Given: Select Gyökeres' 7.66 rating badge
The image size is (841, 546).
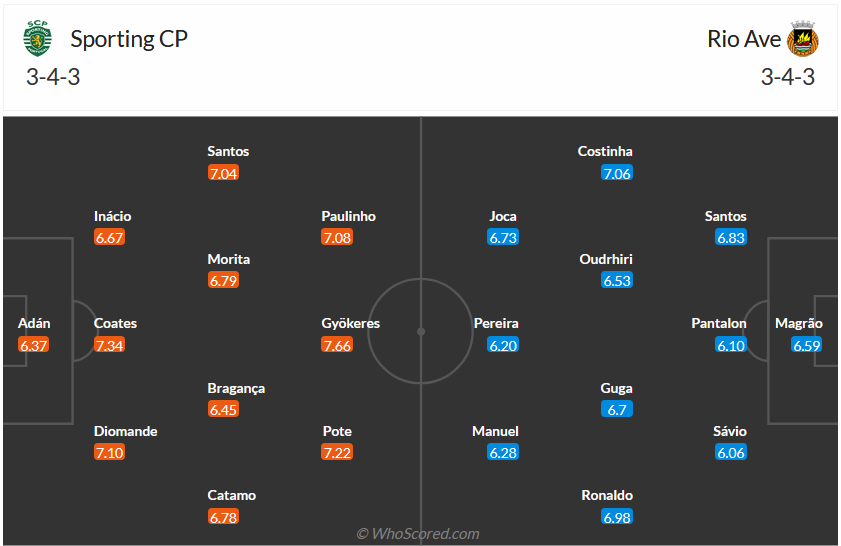Looking at the screenshot, I should pos(337,345).
